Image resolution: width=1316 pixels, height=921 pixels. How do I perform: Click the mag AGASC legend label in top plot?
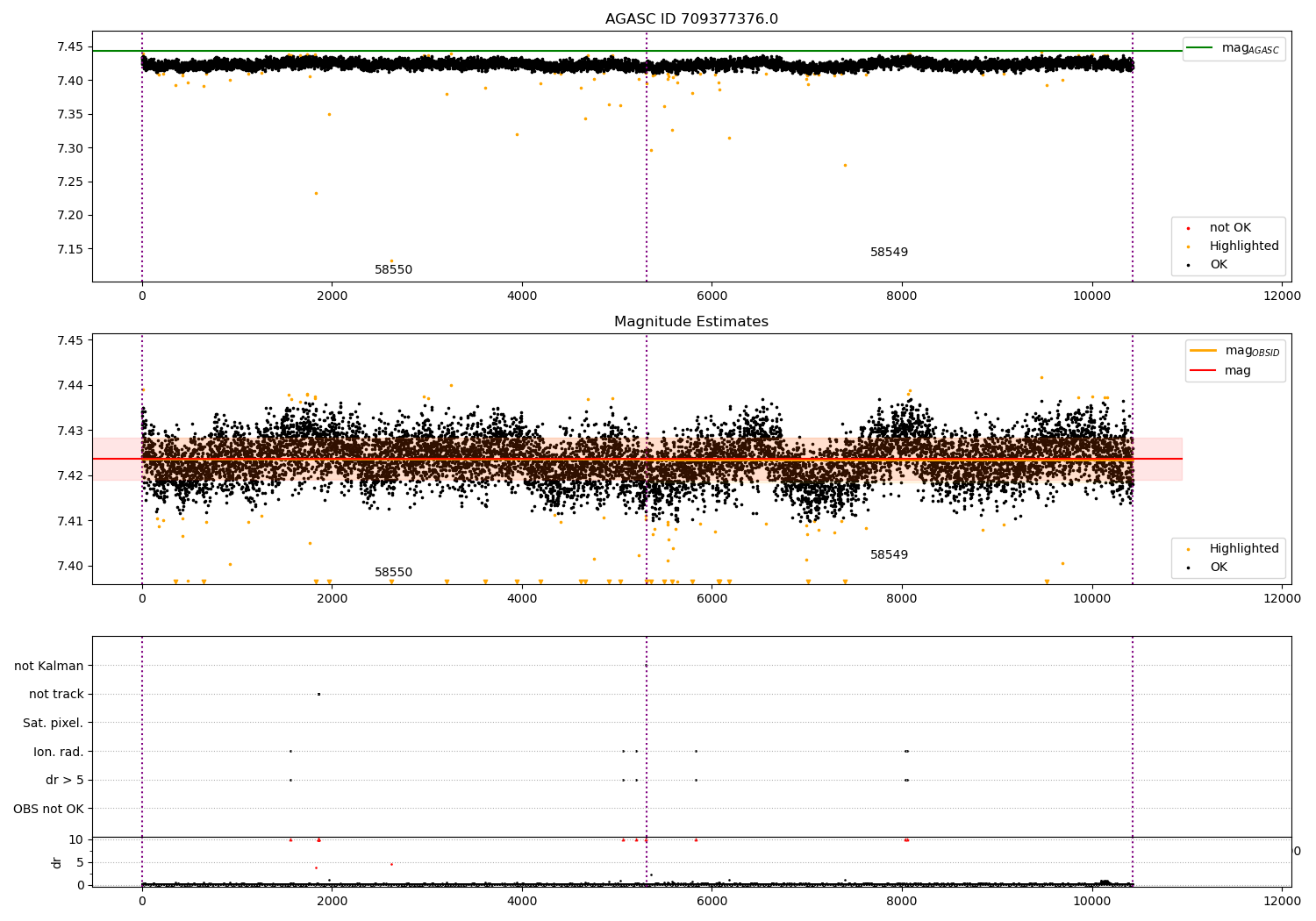coord(1250,48)
